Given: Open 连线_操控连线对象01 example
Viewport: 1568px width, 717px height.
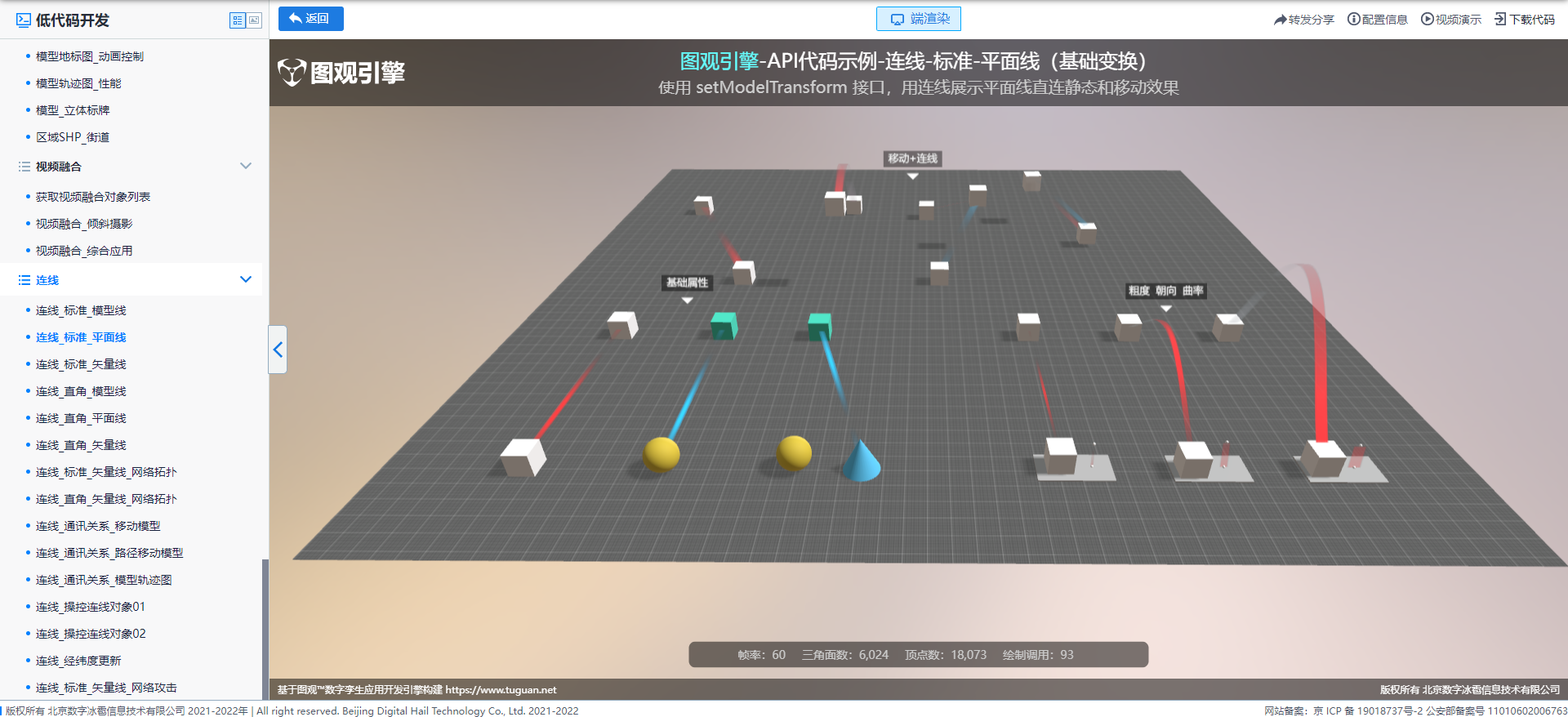Looking at the screenshot, I should [x=91, y=607].
